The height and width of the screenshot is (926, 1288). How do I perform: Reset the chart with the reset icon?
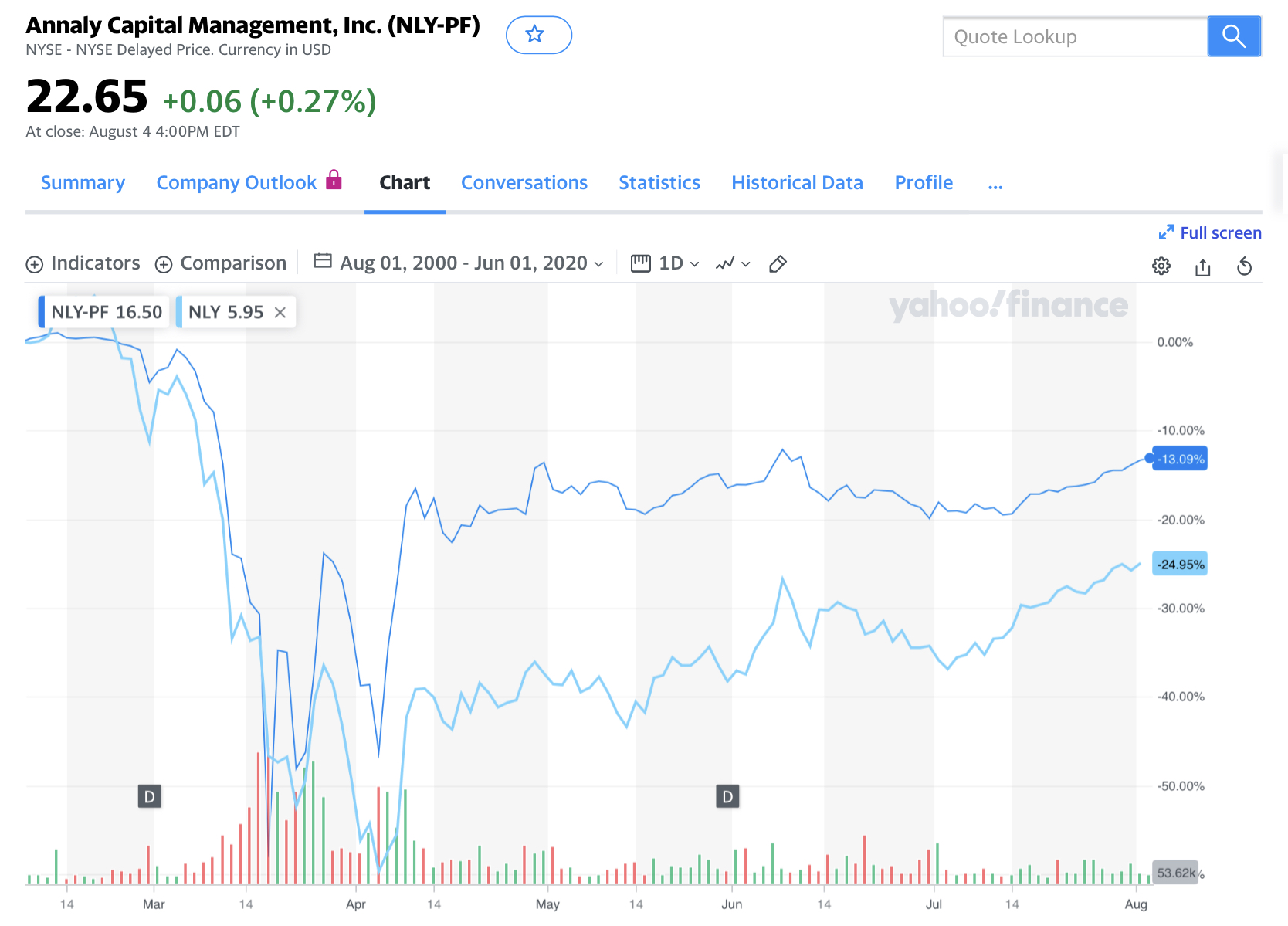point(1244,267)
